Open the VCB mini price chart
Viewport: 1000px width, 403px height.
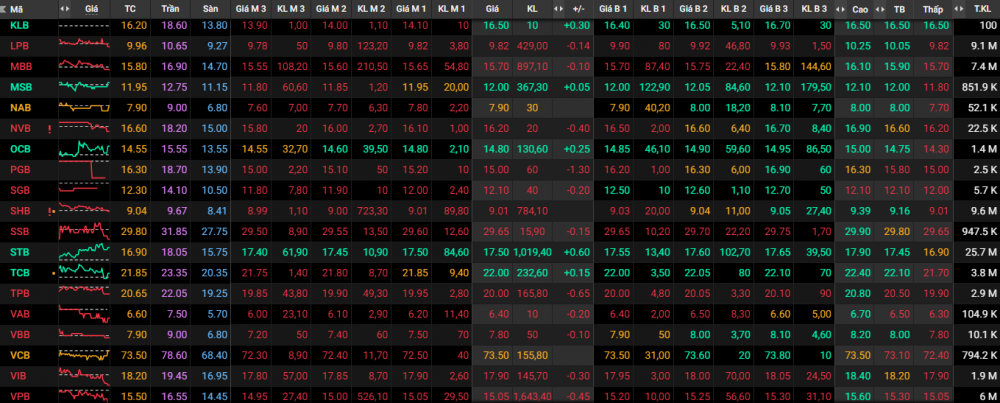click(84, 355)
